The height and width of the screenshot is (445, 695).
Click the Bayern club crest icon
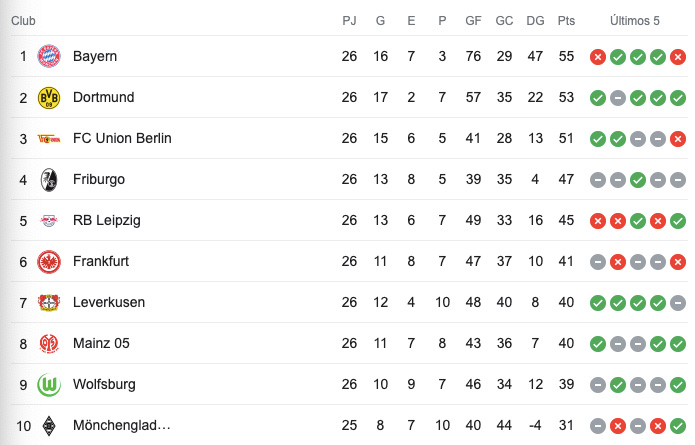[x=48, y=56]
